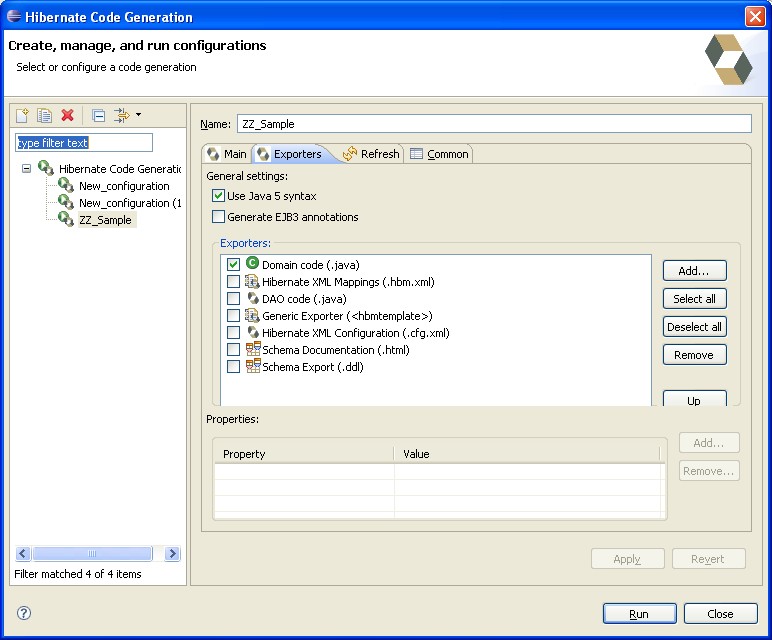Click the Deselect all button
Screen dimensions: 772x640
click(x=694, y=327)
